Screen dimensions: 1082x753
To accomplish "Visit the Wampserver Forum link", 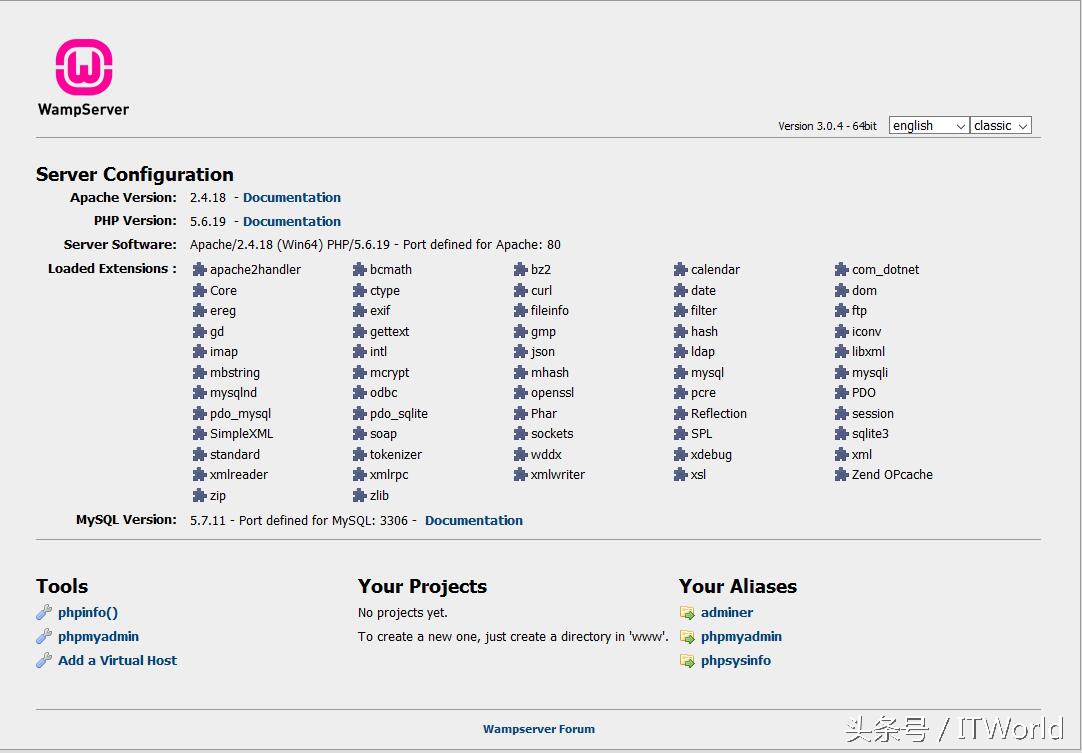I will tap(539, 730).
